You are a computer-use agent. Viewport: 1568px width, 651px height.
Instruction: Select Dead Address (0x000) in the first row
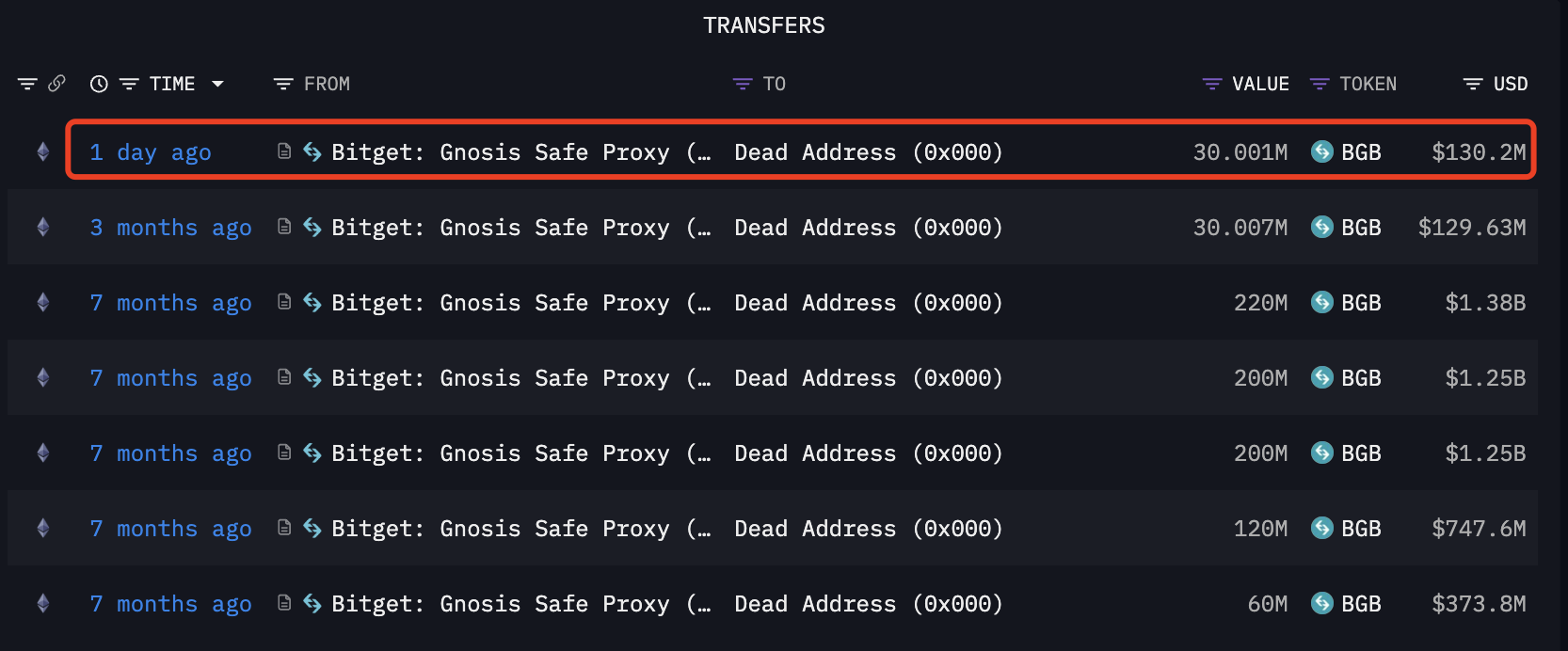pyautogui.click(x=869, y=152)
